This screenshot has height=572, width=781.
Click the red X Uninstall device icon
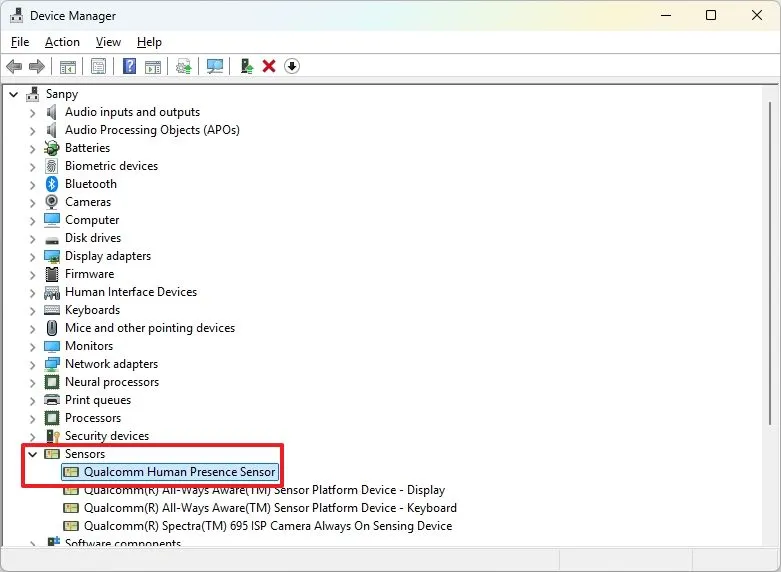tap(269, 66)
